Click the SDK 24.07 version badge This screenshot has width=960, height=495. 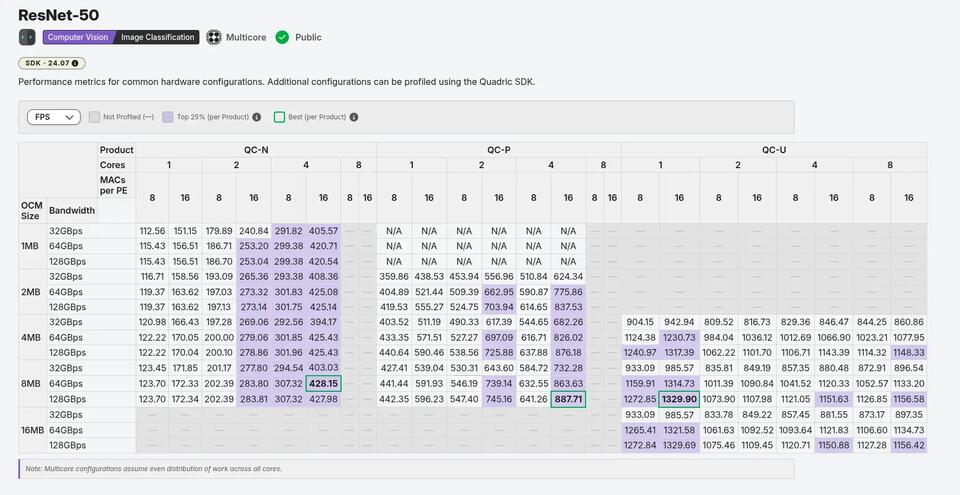tap(52, 63)
